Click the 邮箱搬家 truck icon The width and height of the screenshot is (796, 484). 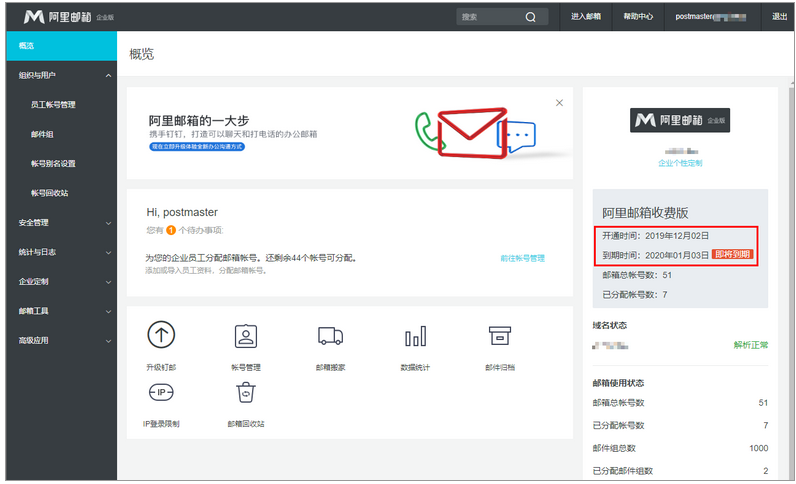(x=330, y=336)
